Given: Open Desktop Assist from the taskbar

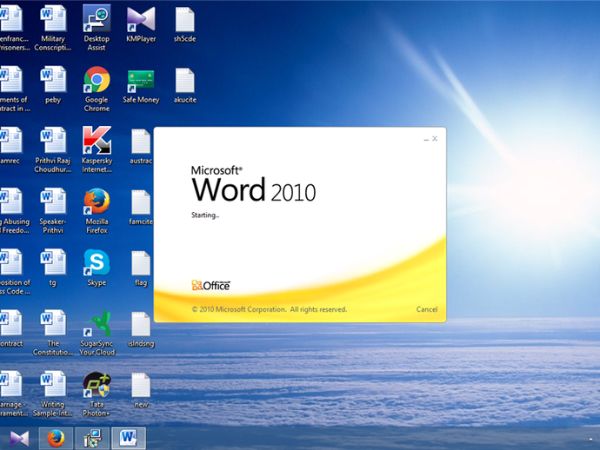Looking at the screenshot, I should click(92, 439).
